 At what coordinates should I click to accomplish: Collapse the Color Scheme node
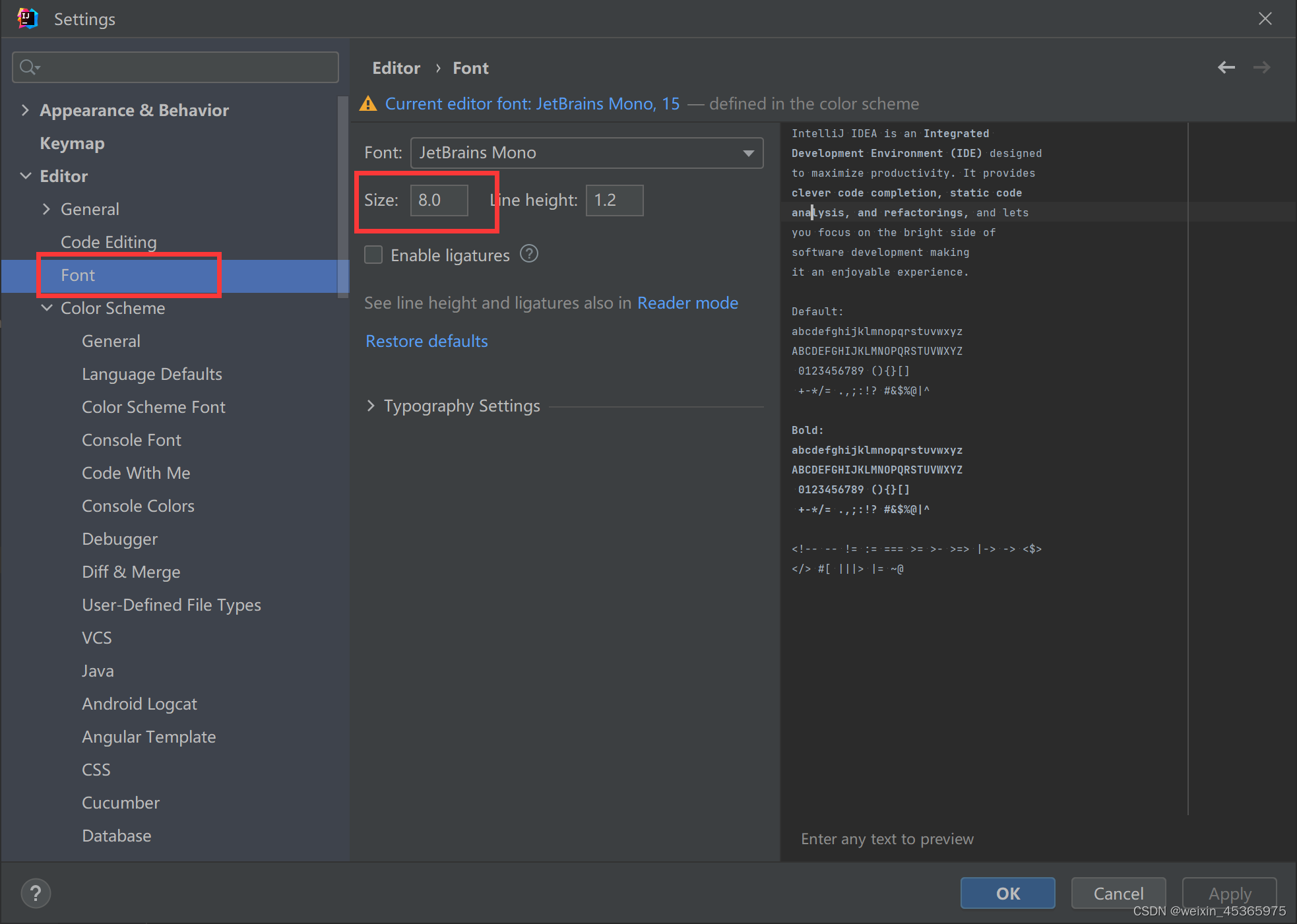46,308
